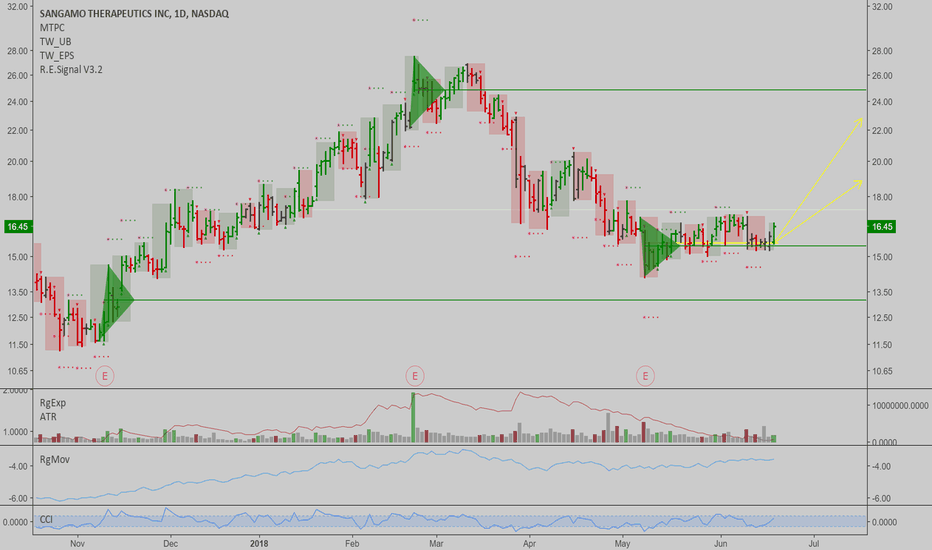Select the TW_EPS indicator label
932x550 pixels.
tap(57, 55)
